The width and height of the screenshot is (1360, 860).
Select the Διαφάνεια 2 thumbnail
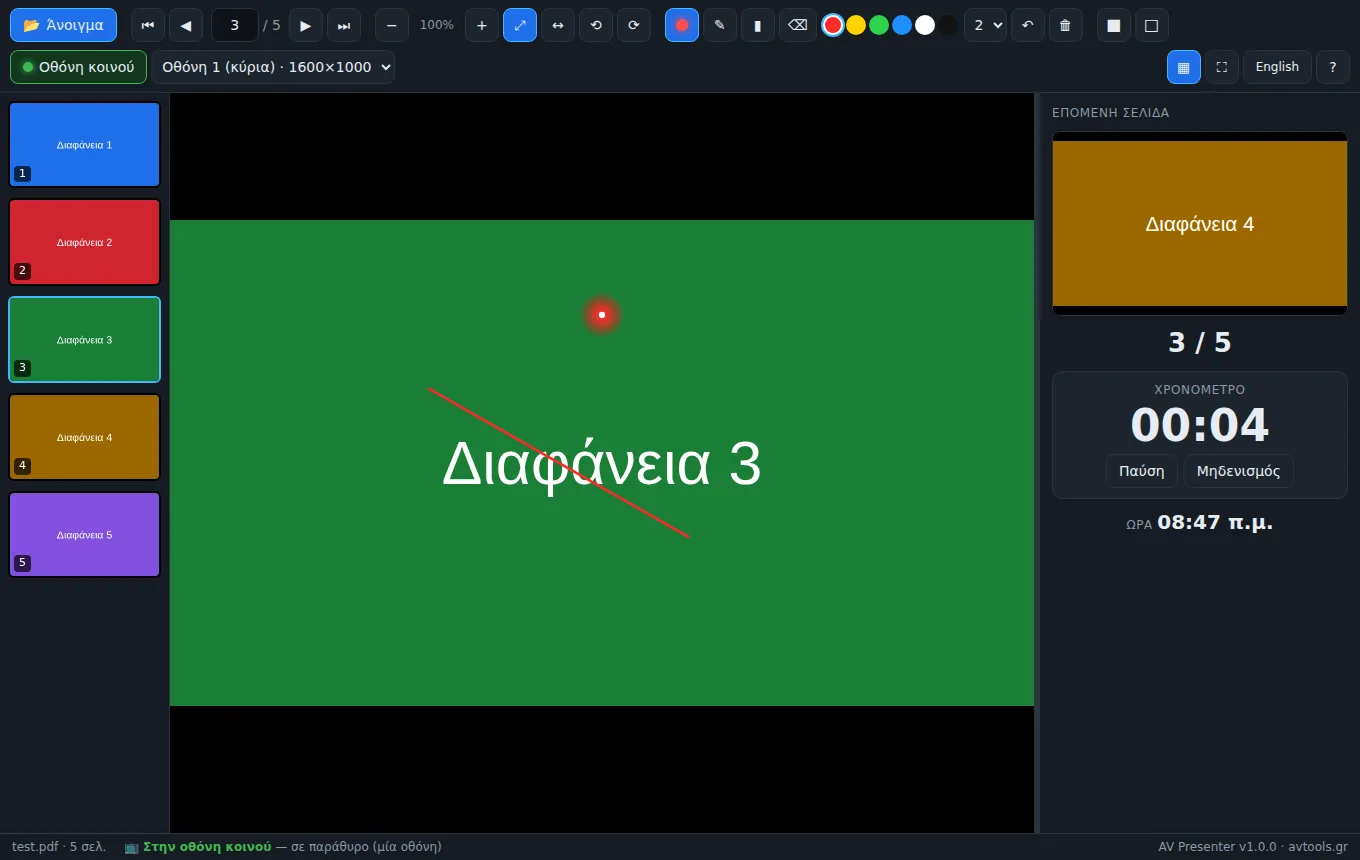(85, 242)
